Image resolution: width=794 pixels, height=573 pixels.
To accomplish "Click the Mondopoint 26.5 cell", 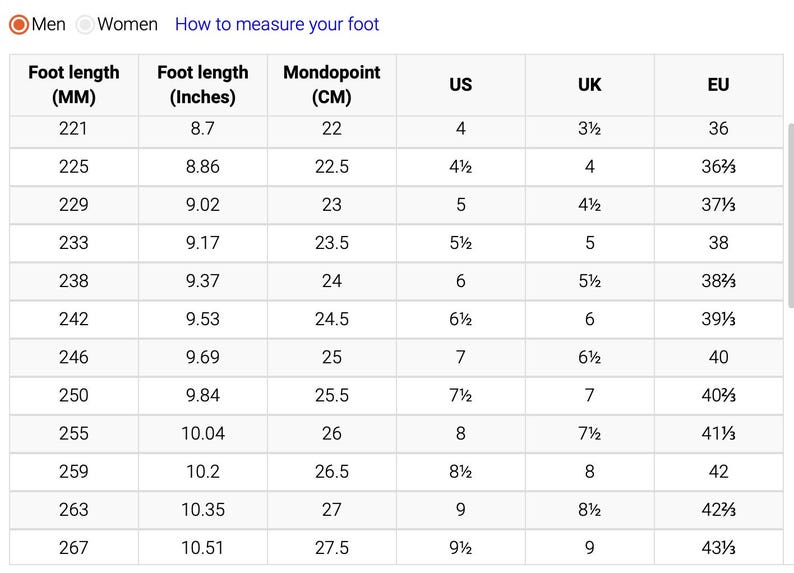I will [x=332, y=471].
